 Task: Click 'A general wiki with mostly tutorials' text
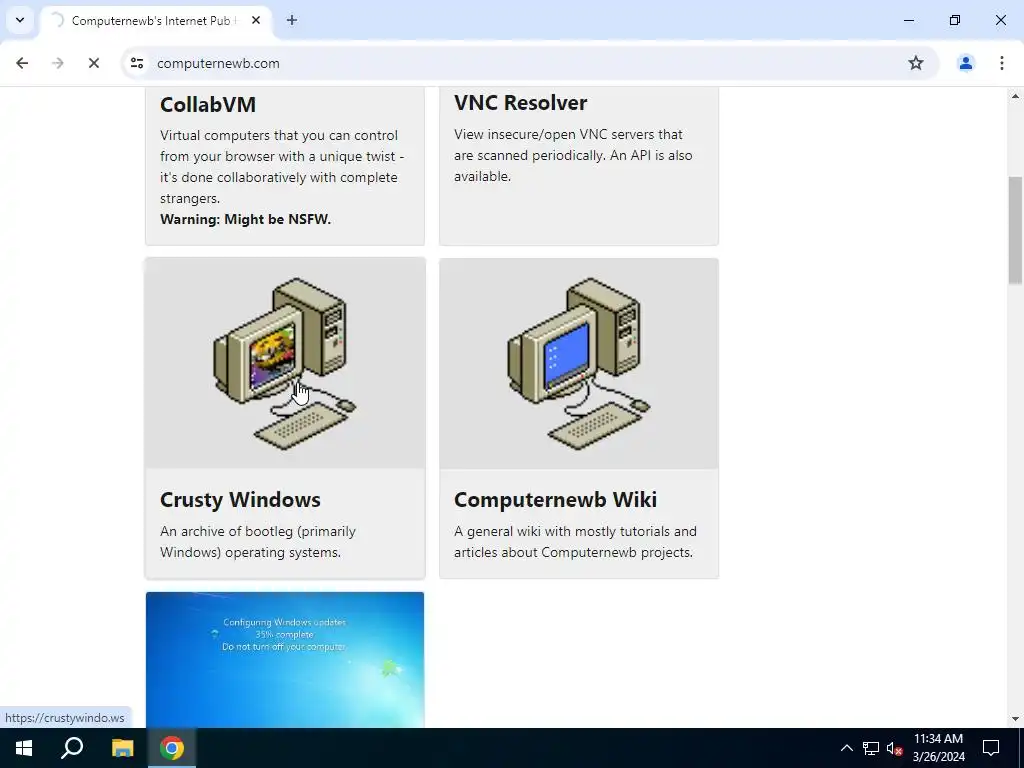575,541
